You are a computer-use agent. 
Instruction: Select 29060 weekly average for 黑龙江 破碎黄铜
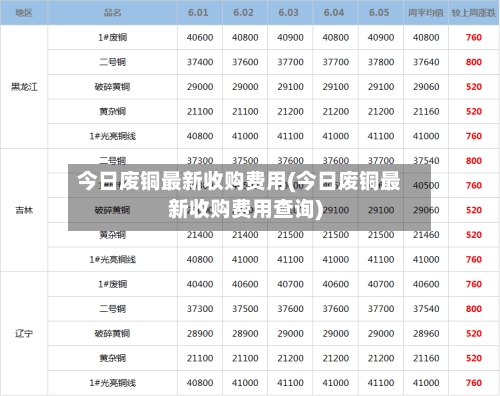(x=426, y=87)
